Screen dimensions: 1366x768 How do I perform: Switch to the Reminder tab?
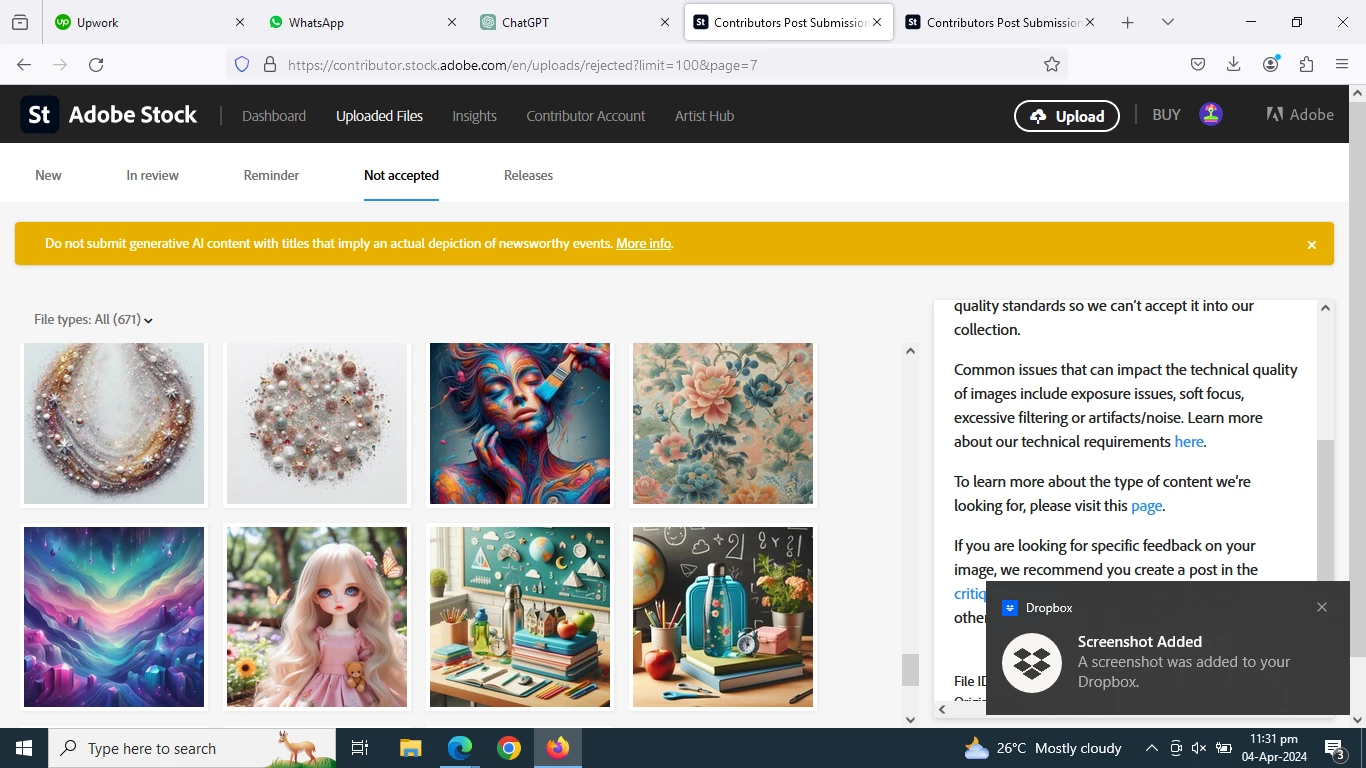click(271, 175)
